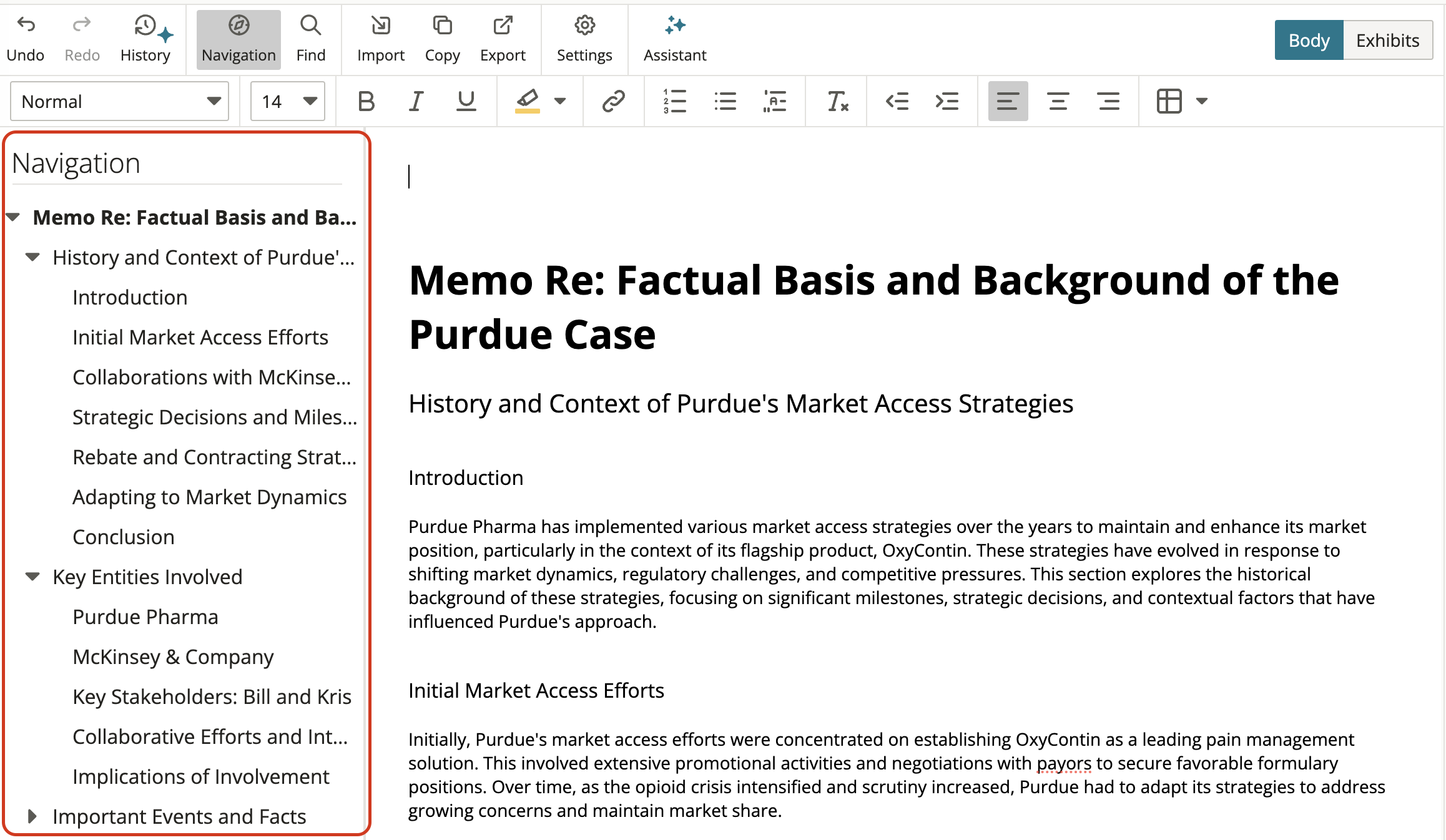Collapse History and Context of Purdue's node
Screen dimensions: 1446x840
[32, 257]
